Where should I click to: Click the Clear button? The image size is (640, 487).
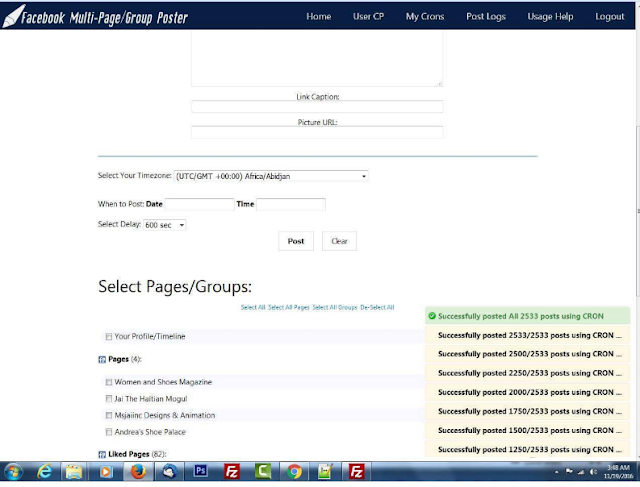click(339, 241)
